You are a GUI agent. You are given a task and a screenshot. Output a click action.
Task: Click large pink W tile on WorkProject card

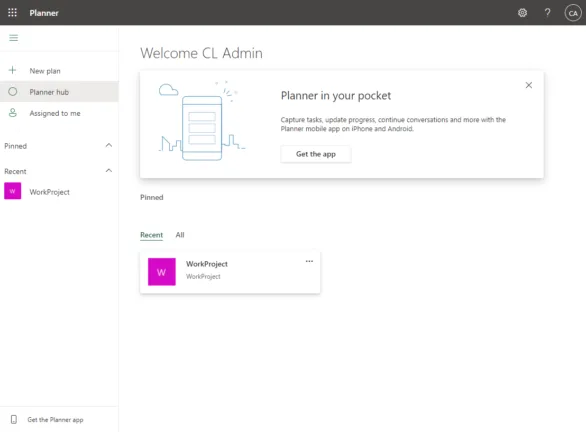tap(161, 272)
